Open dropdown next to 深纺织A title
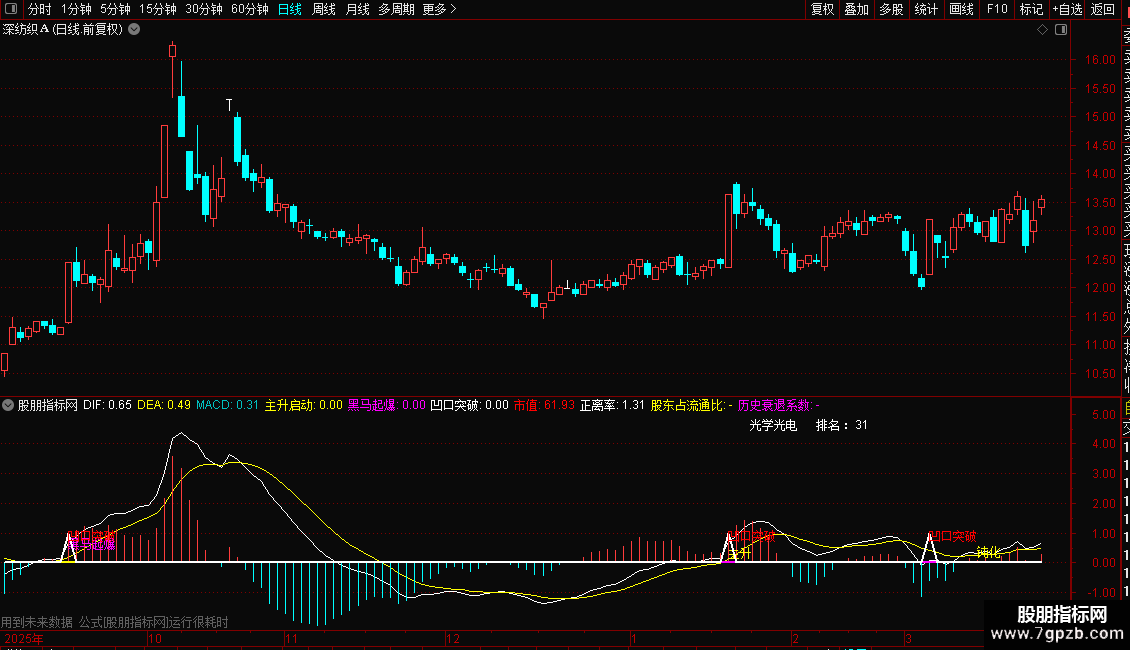This screenshot has height=650, width=1130. [134, 30]
